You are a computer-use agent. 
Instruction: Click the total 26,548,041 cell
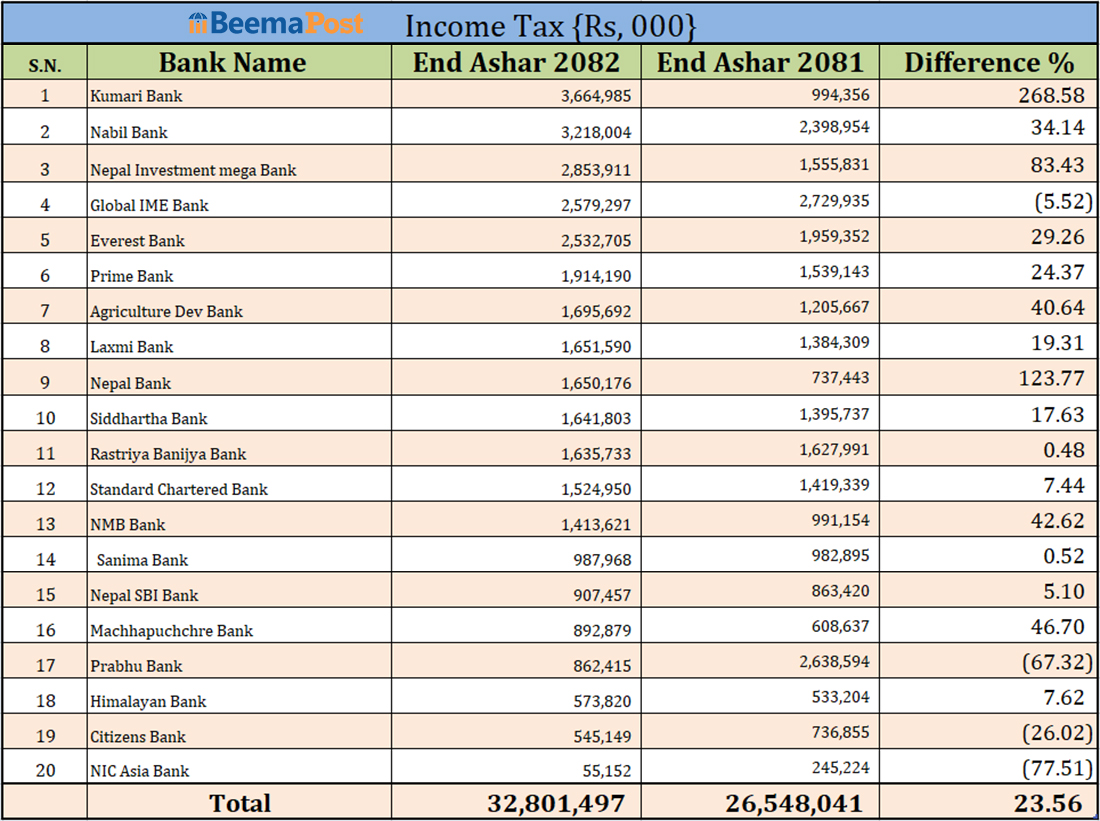[x=793, y=803]
